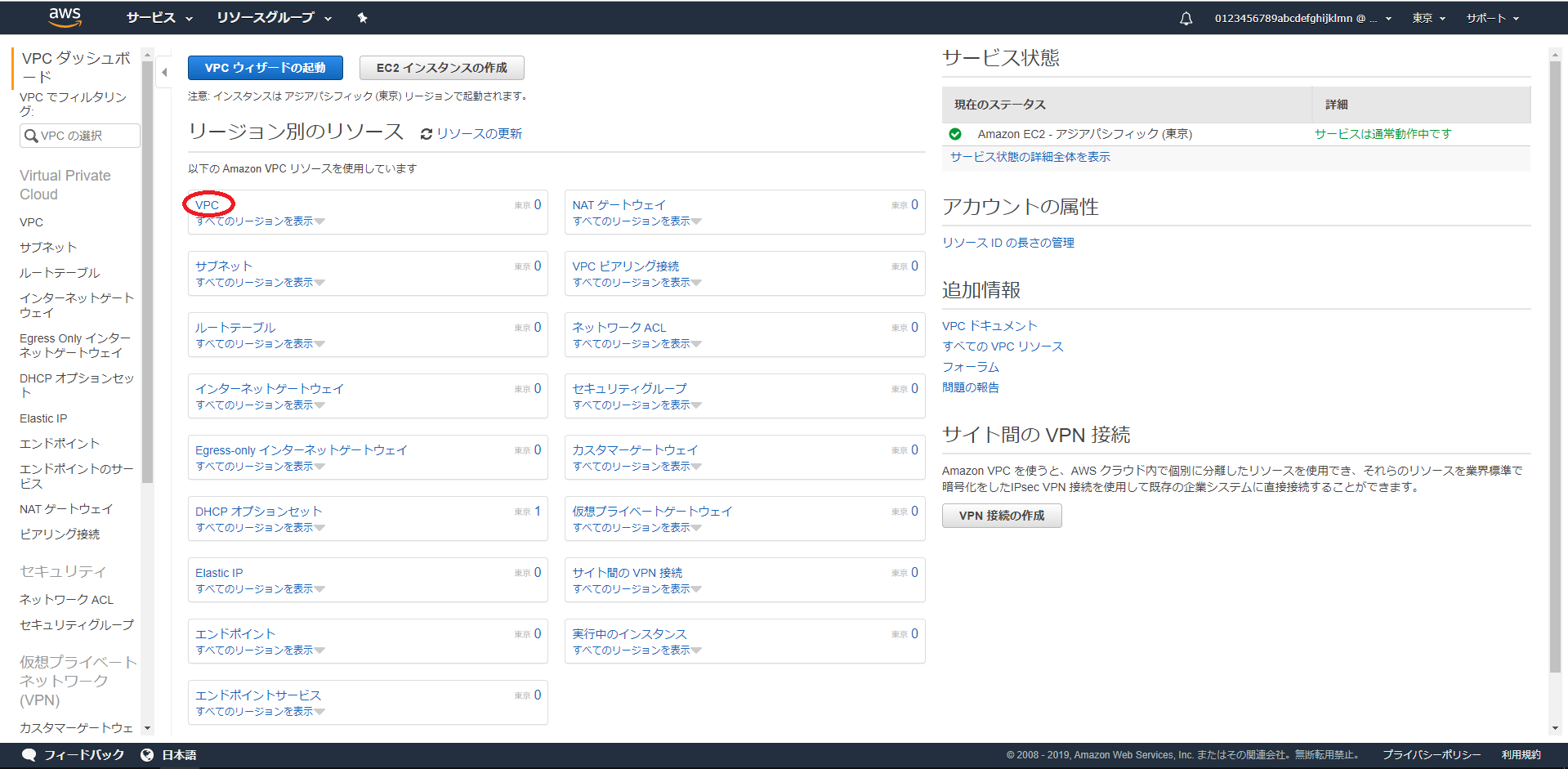Click the pin icon in the navigation bar

(x=362, y=17)
